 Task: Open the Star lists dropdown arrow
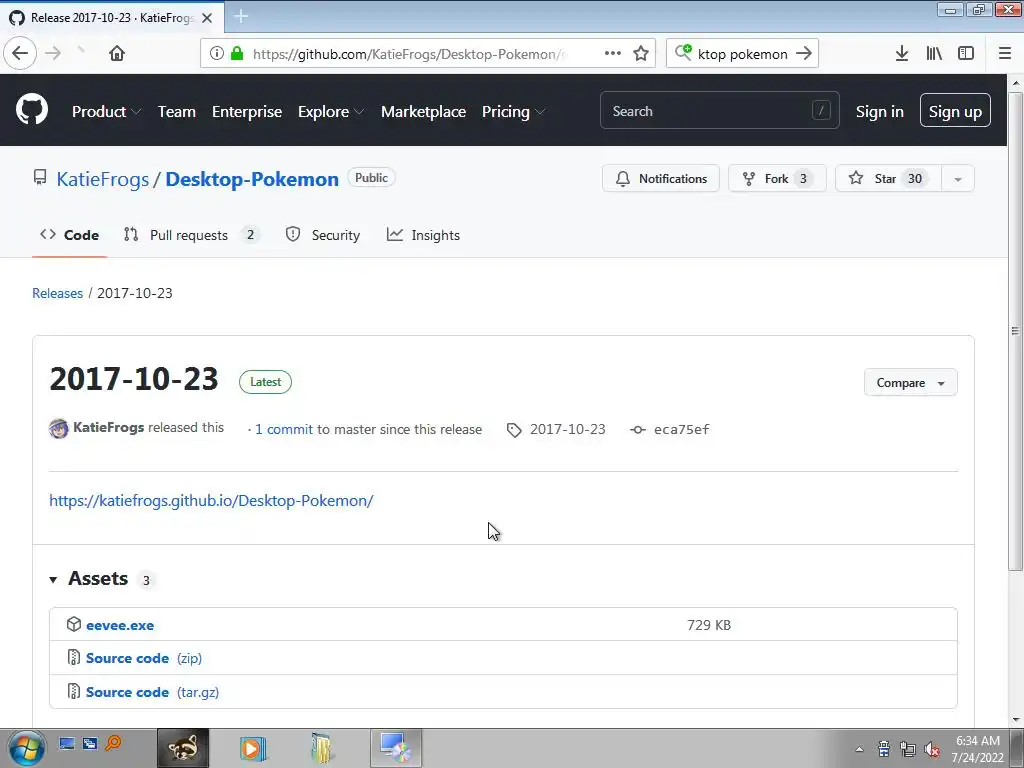957,179
